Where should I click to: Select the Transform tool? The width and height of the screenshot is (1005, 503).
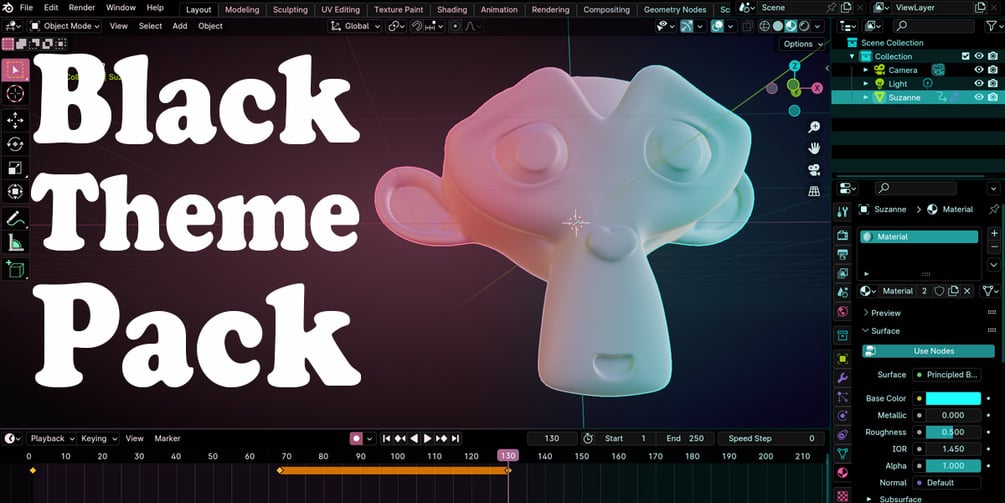15,192
